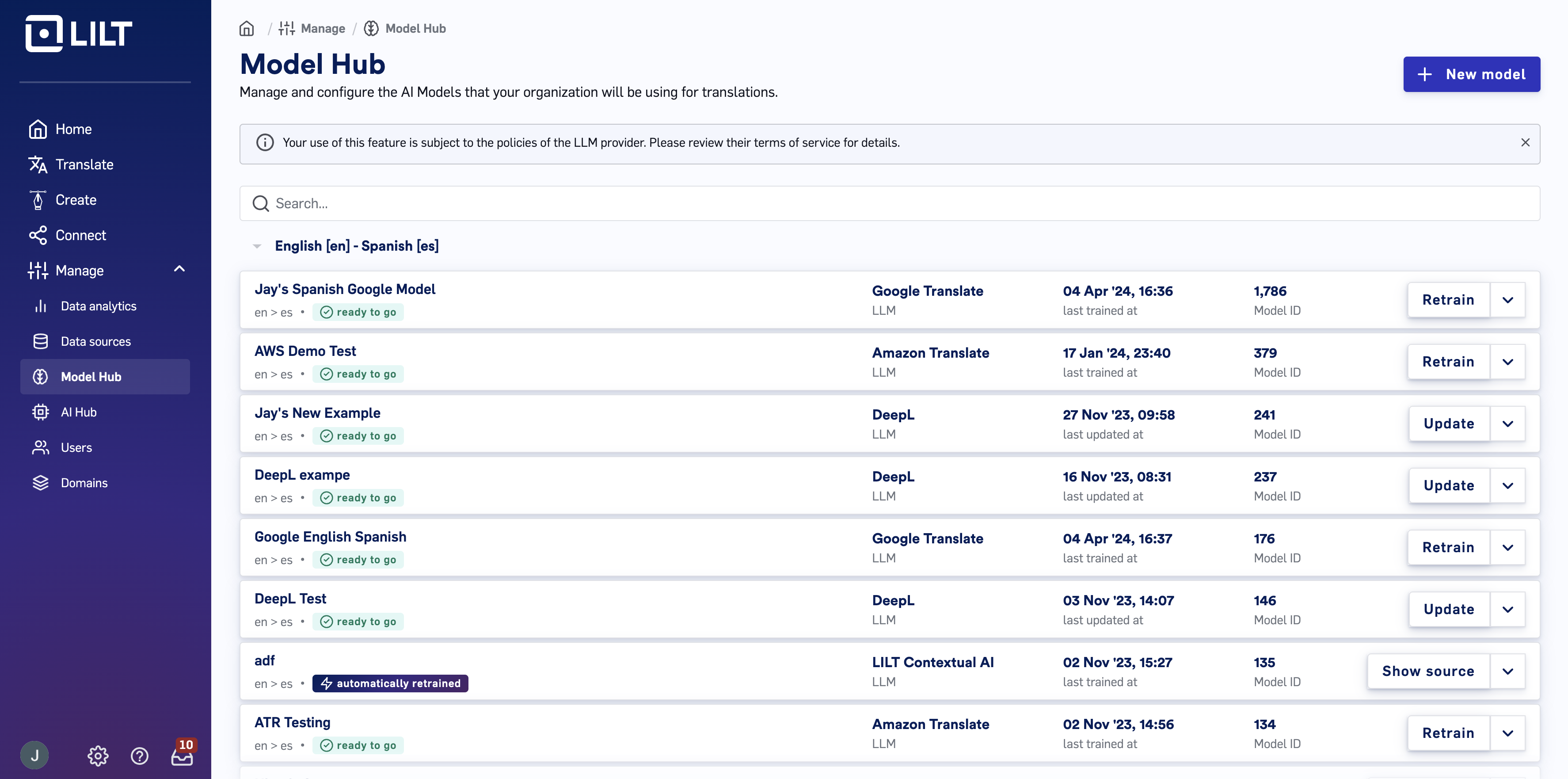Click 'Amazon Translate' text in ATR Testing row
This screenshot has height=779, width=1568.
point(930,725)
